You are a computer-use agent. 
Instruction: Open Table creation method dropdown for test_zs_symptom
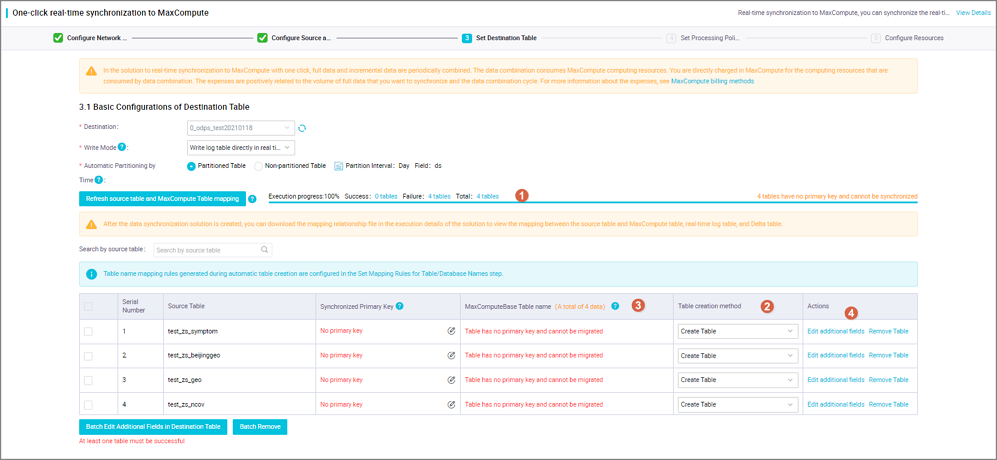[x=738, y=331]
